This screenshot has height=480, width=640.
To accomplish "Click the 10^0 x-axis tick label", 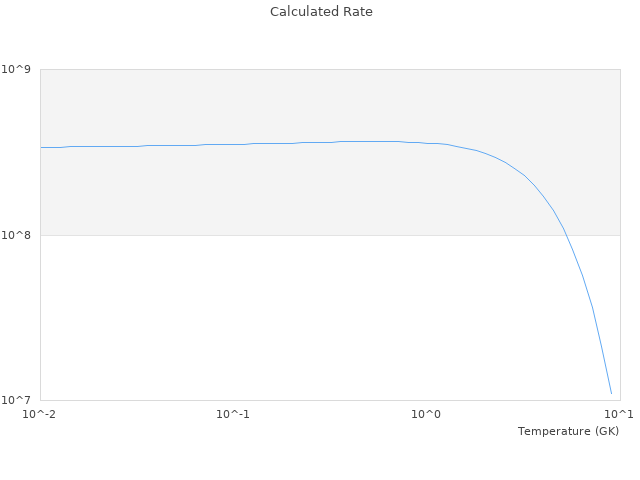I will (426, 414).
